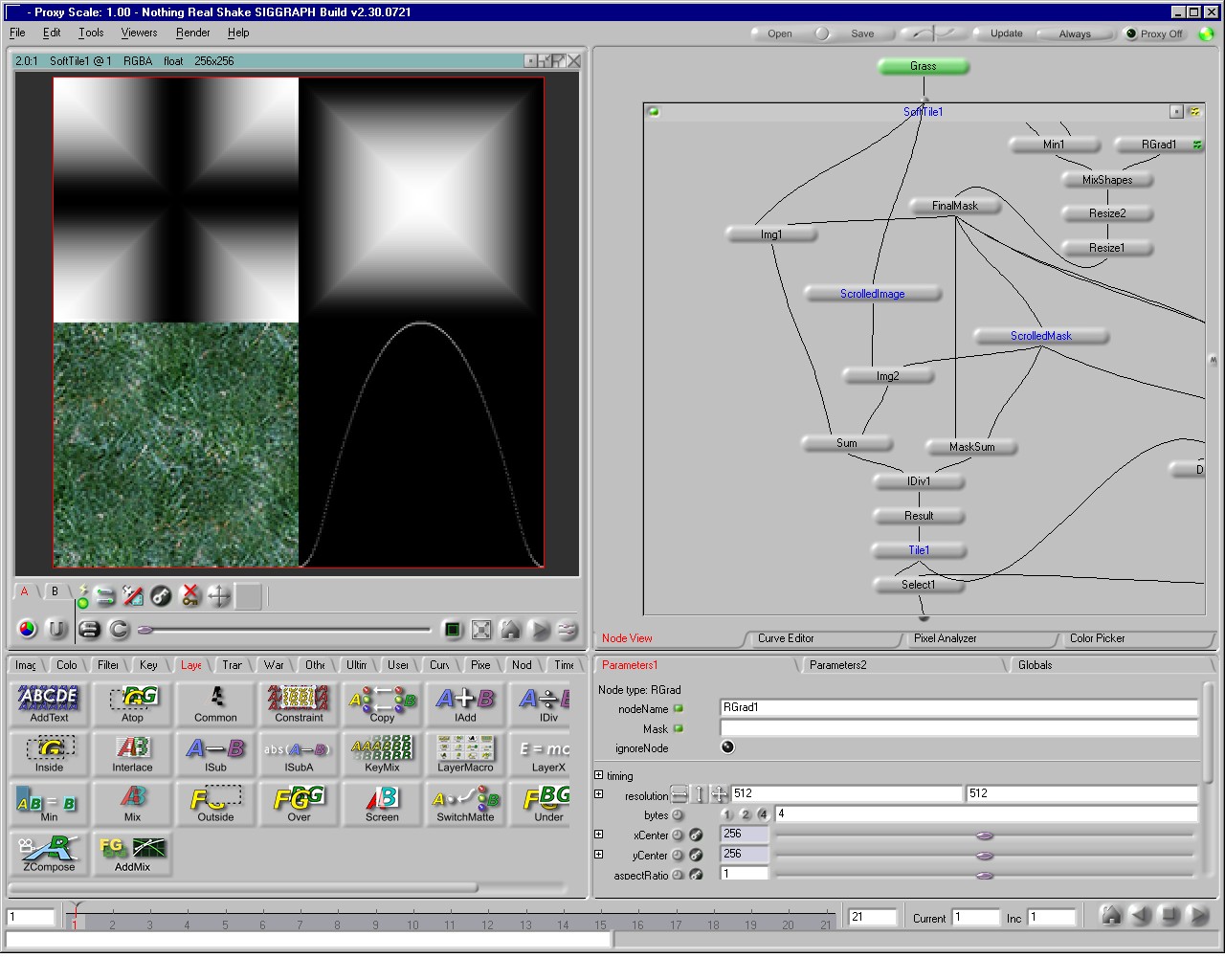The image size is (1225, 980).
Task: Click the viewer home reset icon
Action: 510,629
